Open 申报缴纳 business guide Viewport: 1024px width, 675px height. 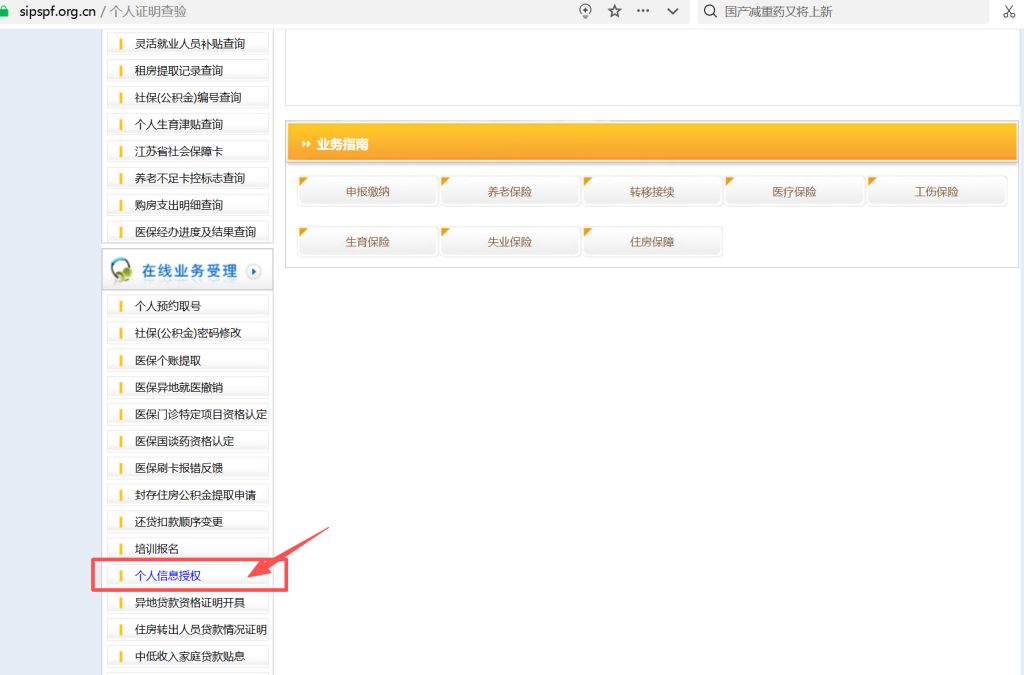[368, 191]
